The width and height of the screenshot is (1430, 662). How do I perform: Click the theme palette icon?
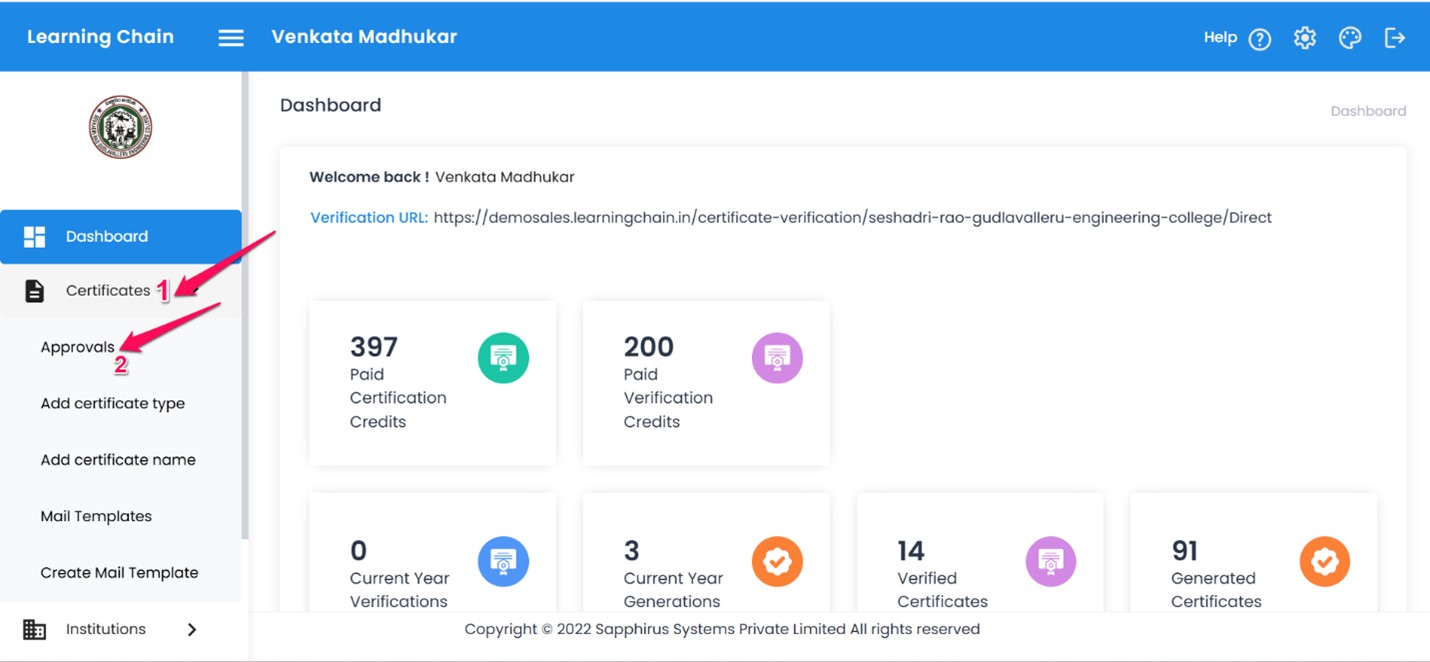click(x=1350, y=38)
